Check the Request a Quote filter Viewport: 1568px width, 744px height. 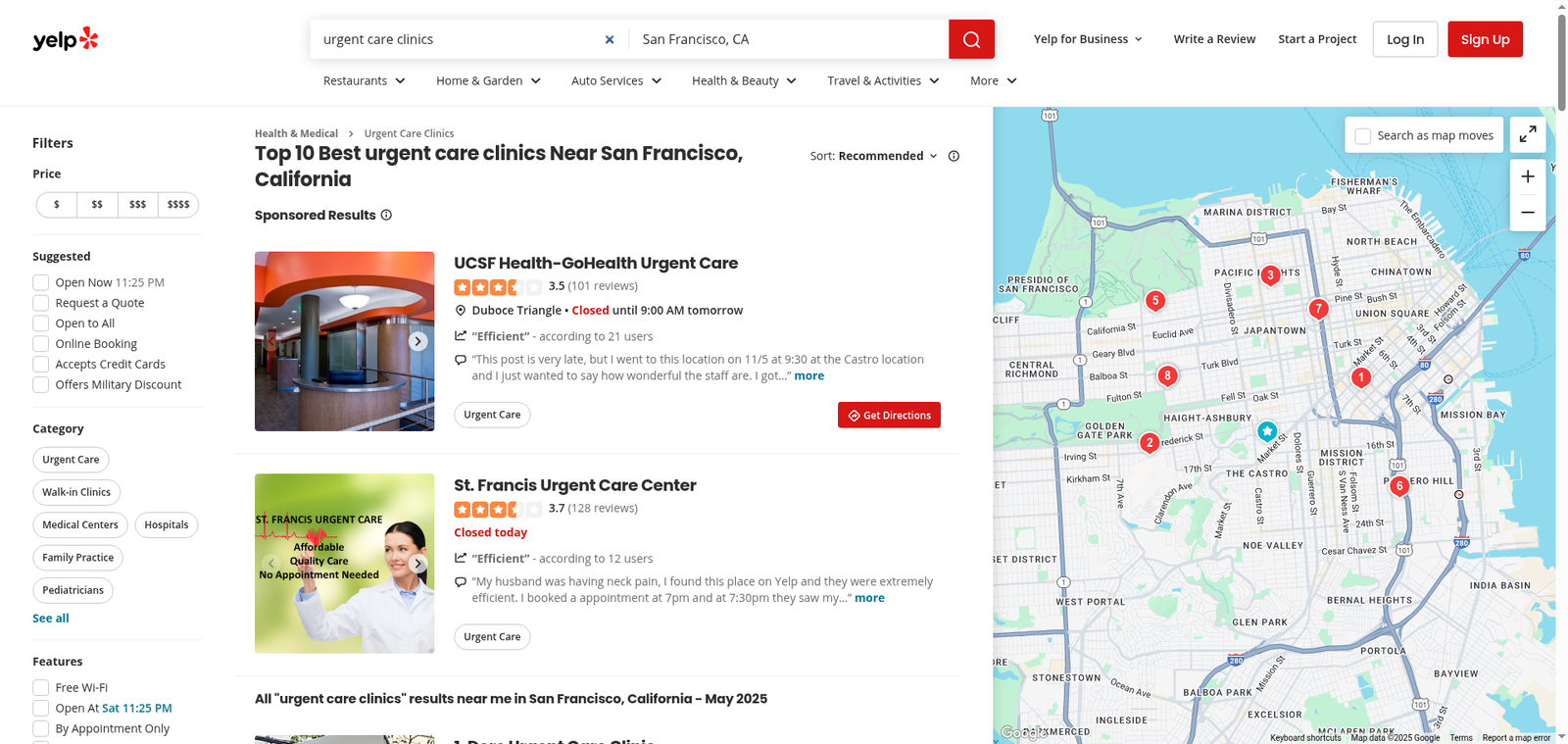click(x=41, y=303)
